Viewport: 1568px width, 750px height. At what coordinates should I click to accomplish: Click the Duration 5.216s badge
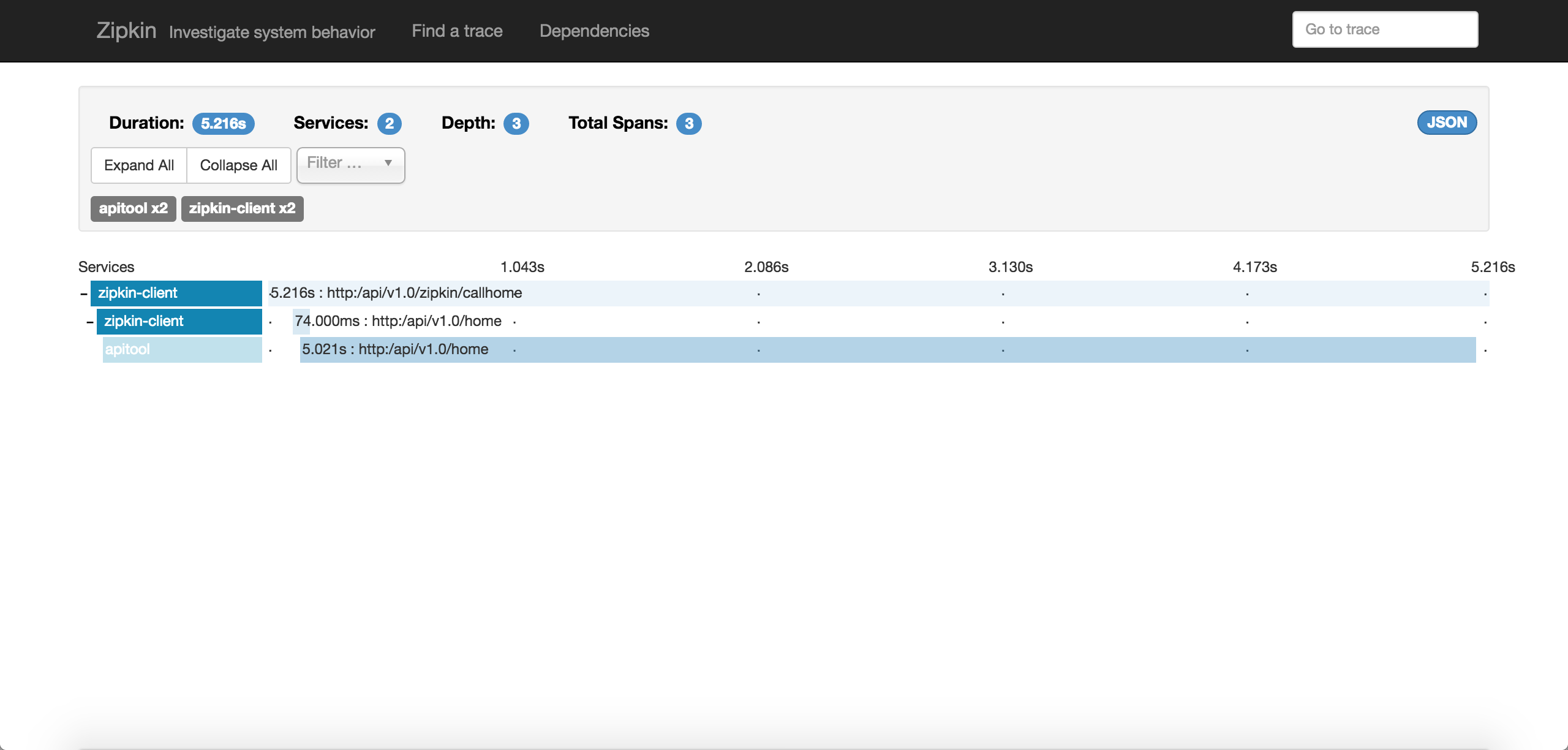coord(223,124)
